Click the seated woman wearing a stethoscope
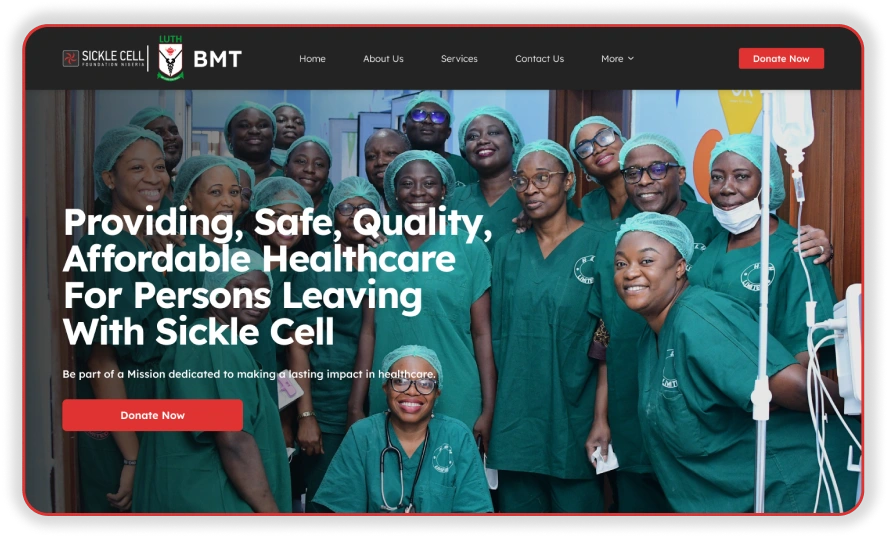The height and width of the screenshot is (538, 889). [x=405, y=437]
